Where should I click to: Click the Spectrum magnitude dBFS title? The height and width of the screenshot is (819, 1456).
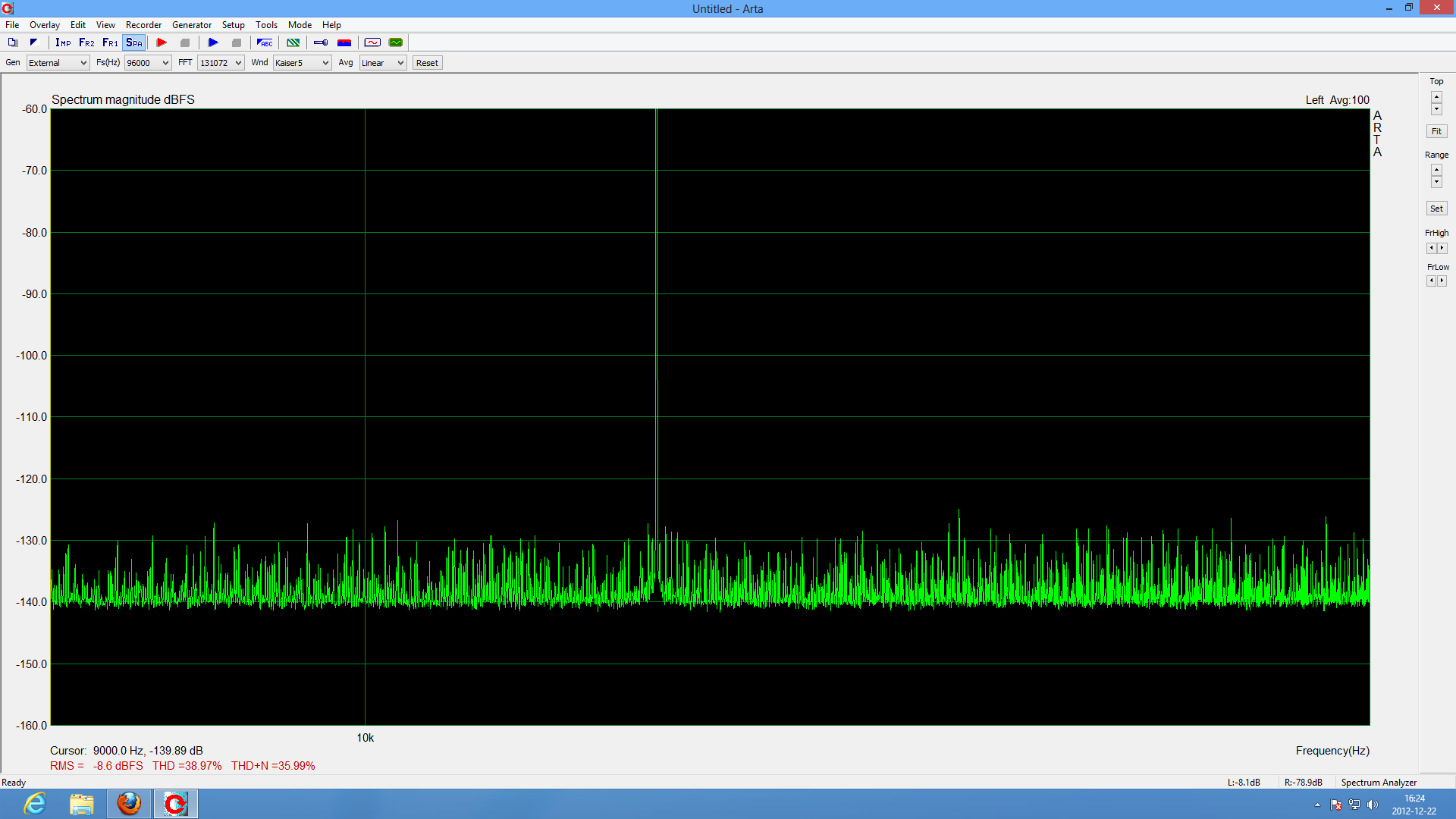(123, 99)
